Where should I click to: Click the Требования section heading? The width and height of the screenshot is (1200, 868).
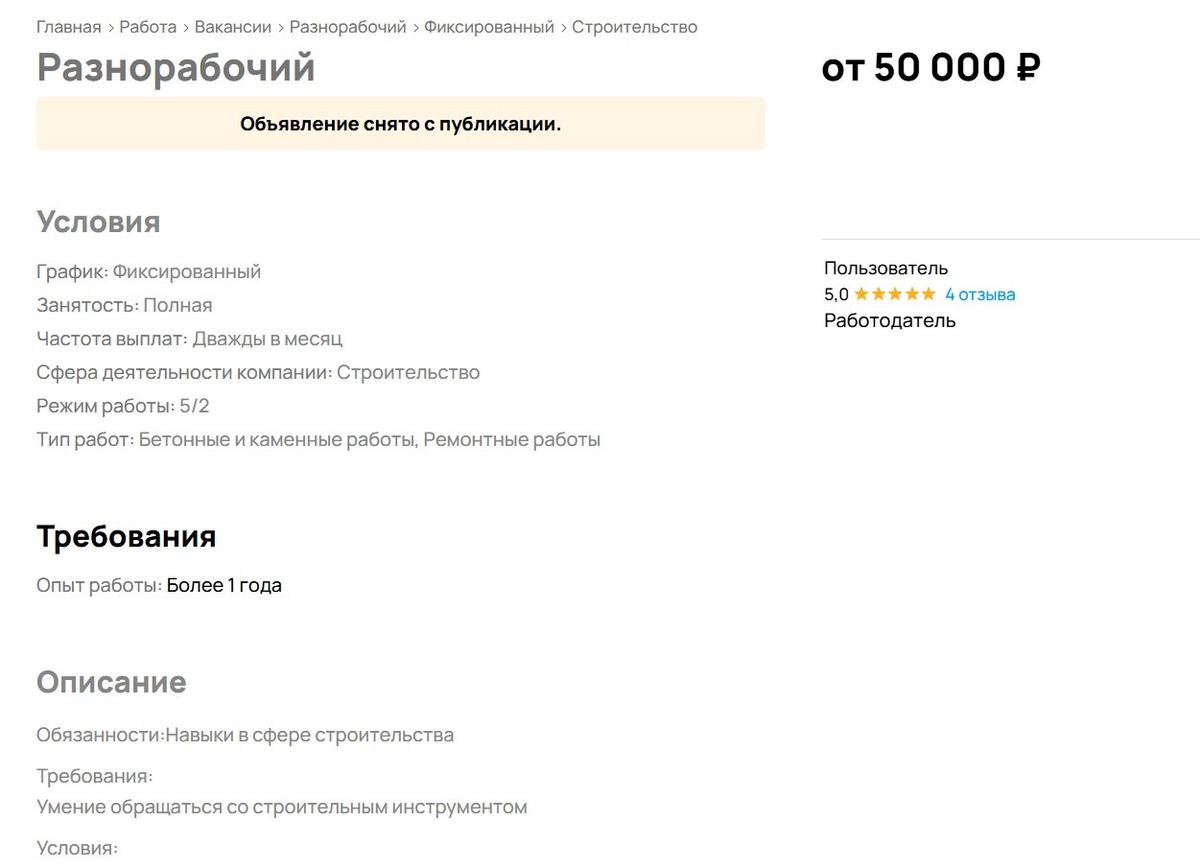(126, 536)
